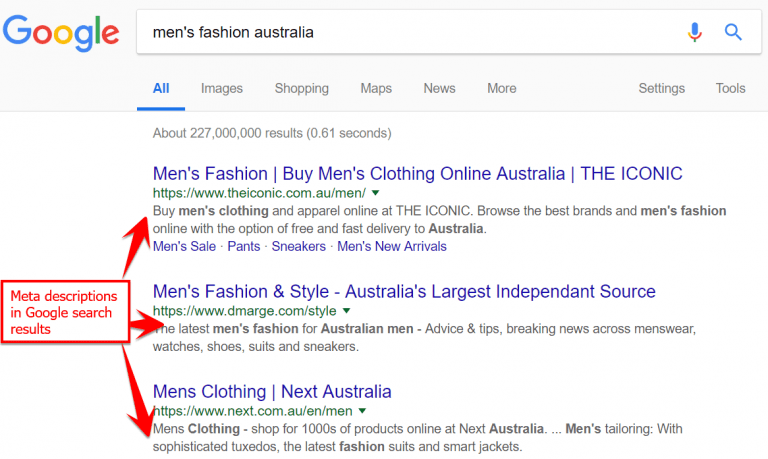This screenshot has height=459, width=768.
Task: Open the Sneakers sitelink
Action: [298, 246]
